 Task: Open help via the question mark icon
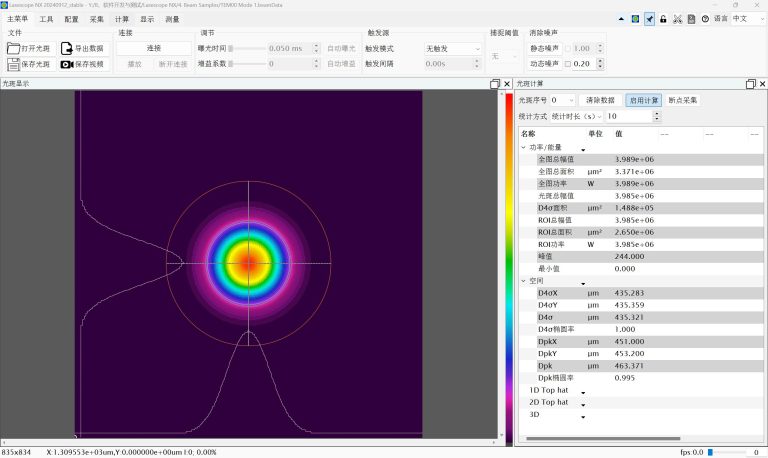pyautogui.click(x=705, y=19)
